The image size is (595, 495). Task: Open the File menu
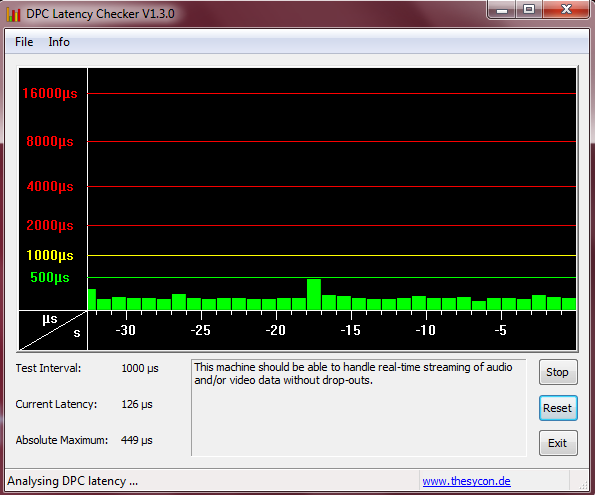(24, 42)
